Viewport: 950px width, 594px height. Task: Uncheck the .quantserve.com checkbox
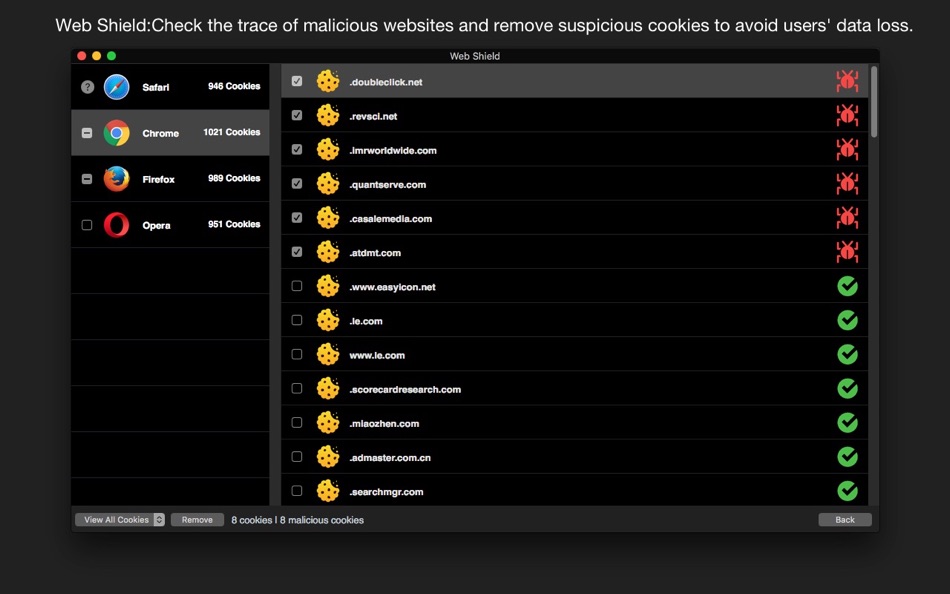coord(297,183)
